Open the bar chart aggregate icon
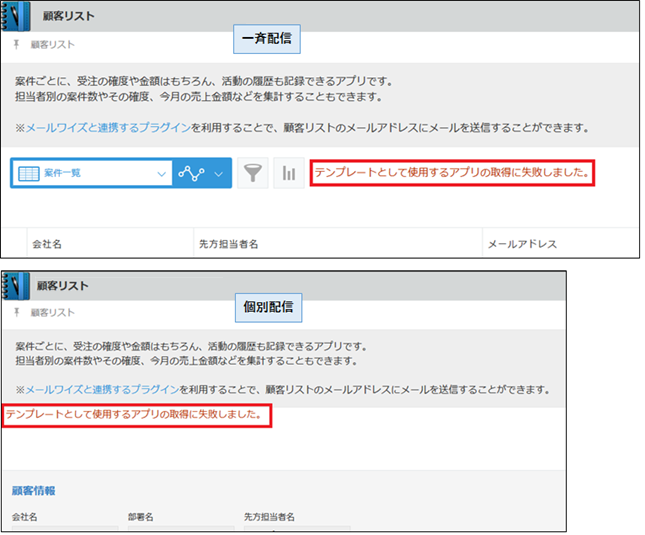 [x=288, y=173]
